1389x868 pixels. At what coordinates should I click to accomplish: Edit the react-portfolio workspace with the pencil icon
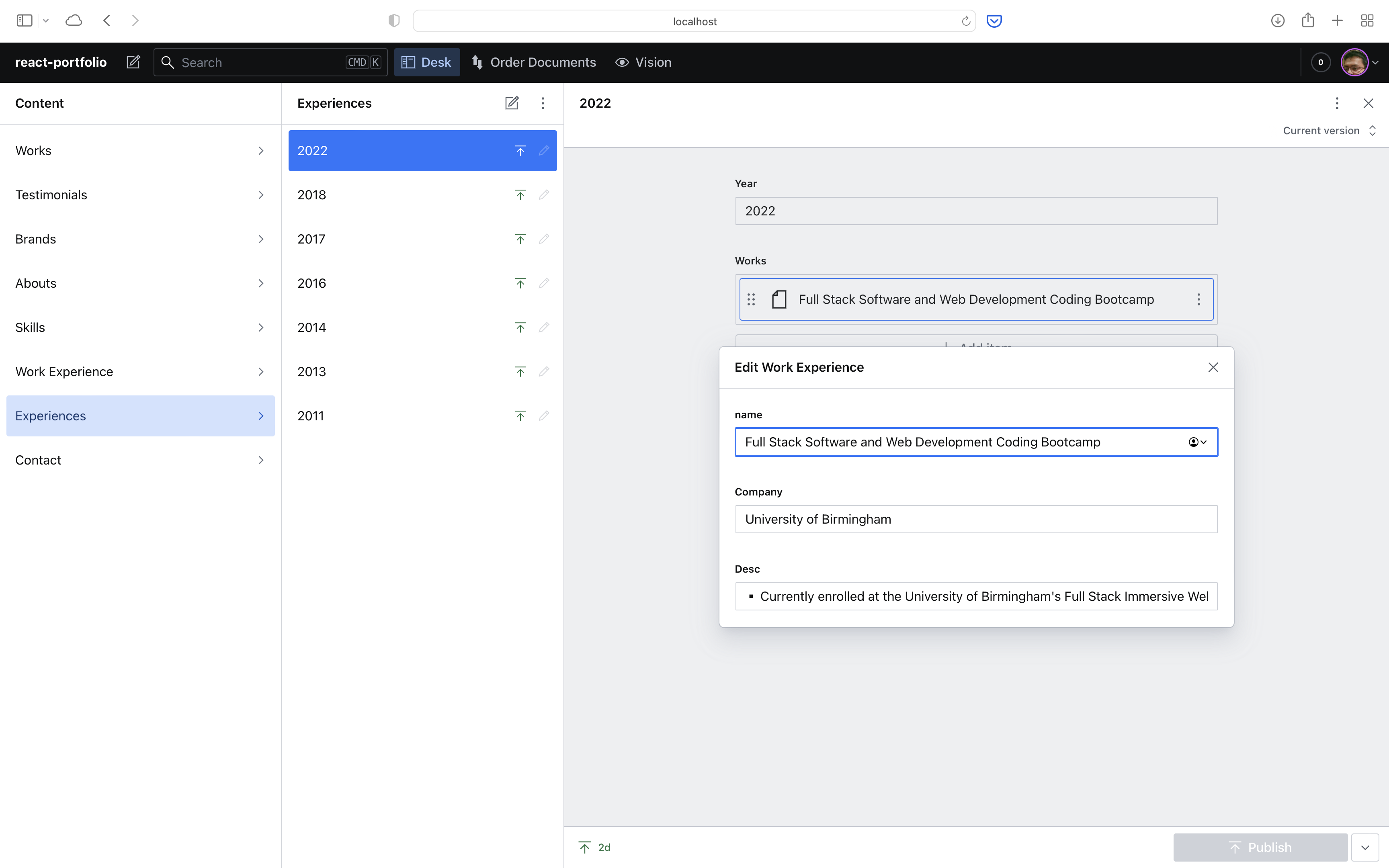coord(133,62)
